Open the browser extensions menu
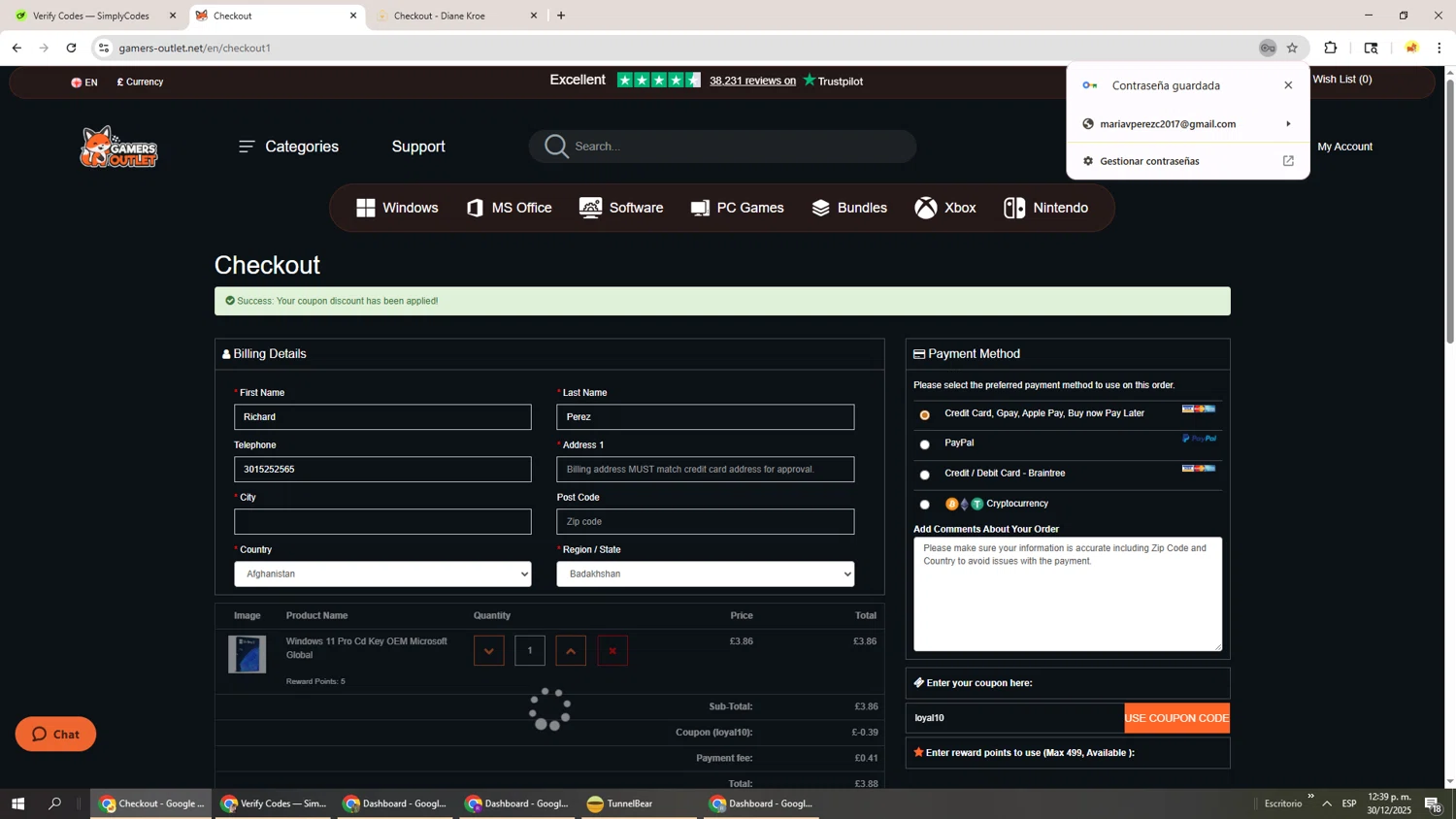1456x819 pixels. tap(1331, 48)
